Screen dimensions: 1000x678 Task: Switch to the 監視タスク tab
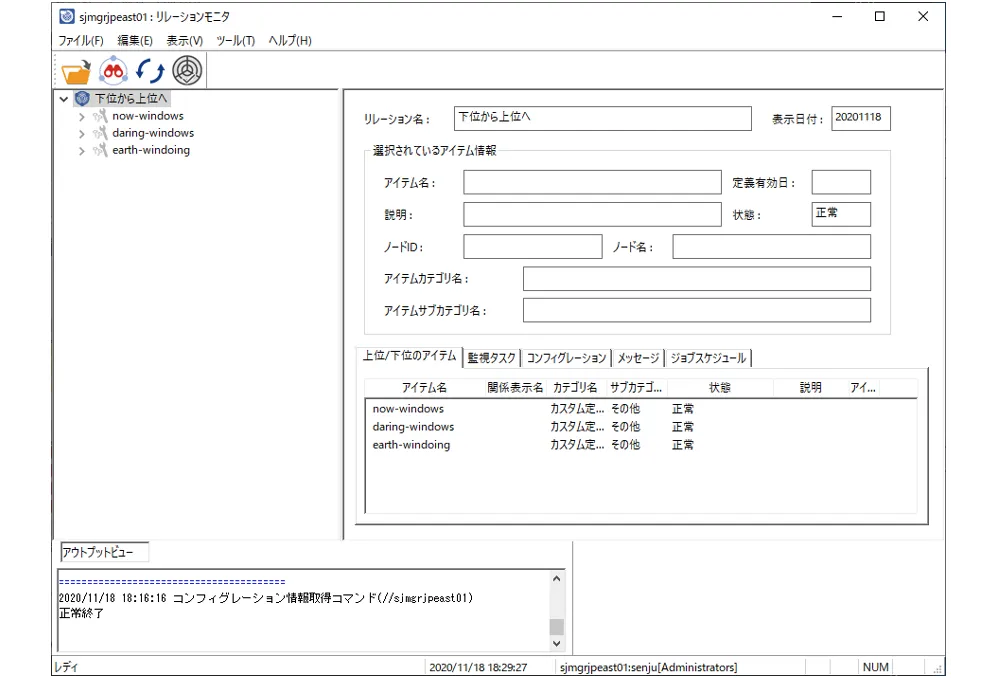pos(491,358)
